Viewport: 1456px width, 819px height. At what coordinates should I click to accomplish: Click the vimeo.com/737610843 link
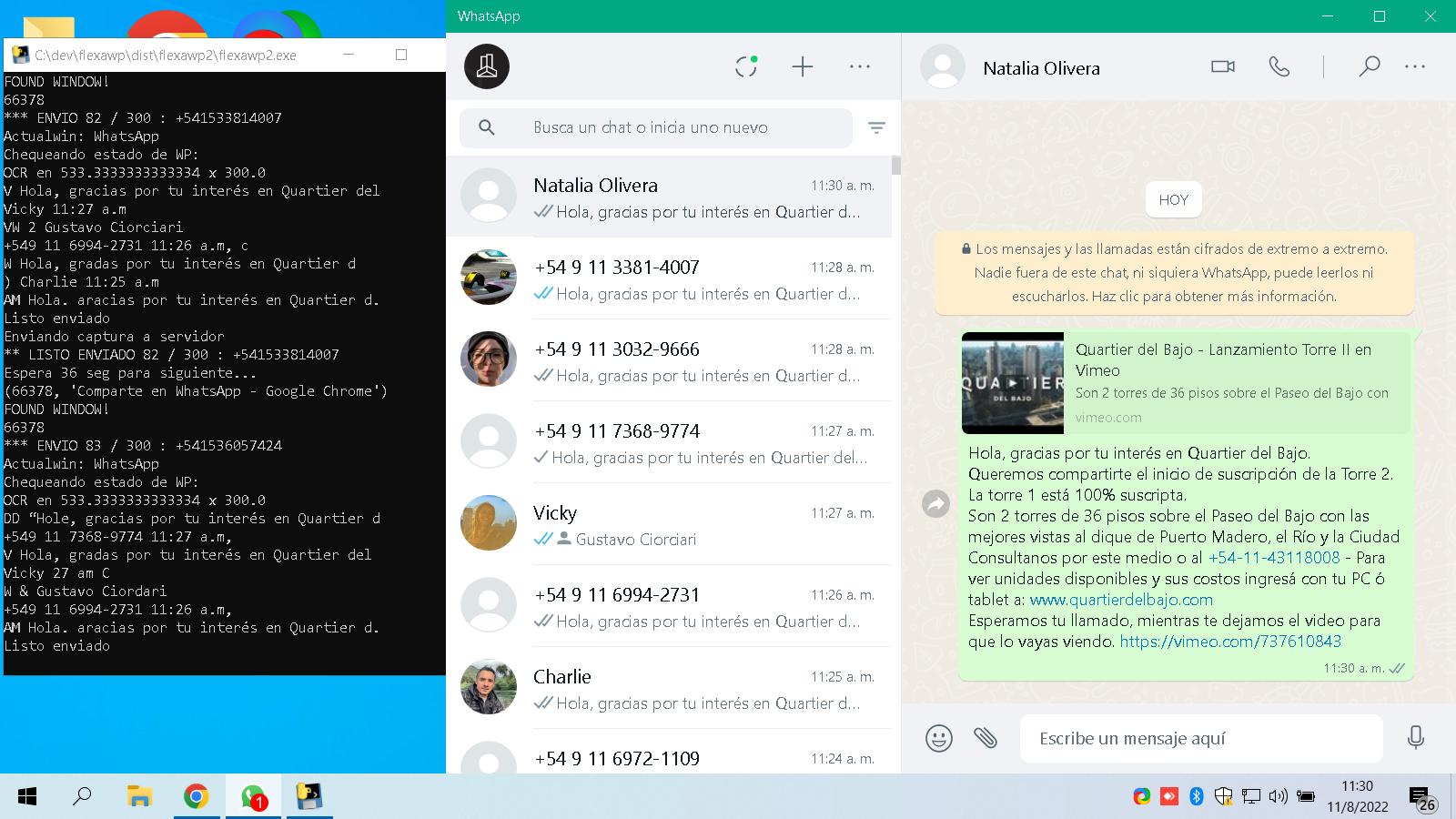(x=1230, y=642)
